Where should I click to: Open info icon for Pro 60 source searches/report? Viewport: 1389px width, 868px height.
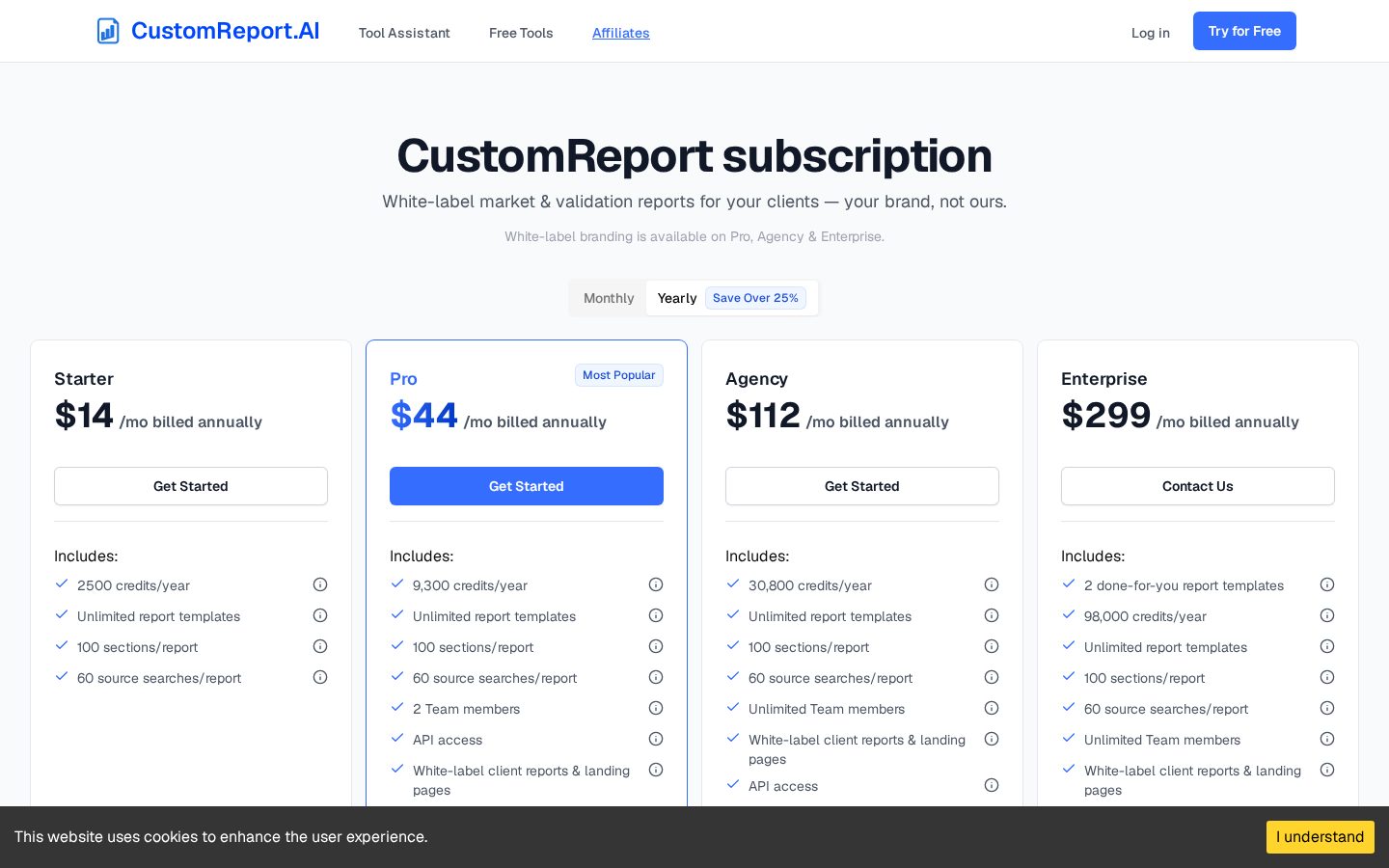point(656,677)
